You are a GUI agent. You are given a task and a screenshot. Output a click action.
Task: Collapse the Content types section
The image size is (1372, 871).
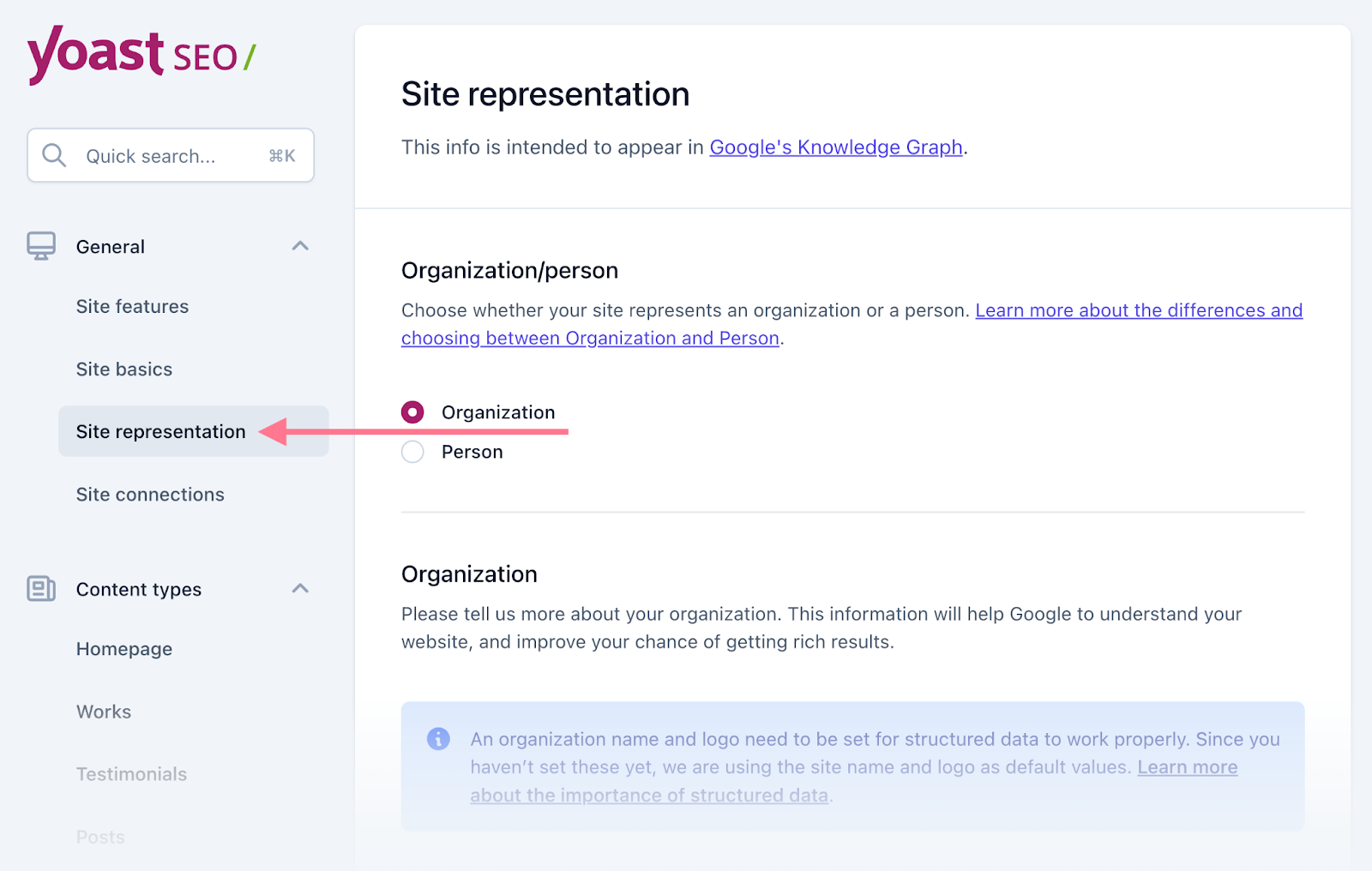[300, 589]
